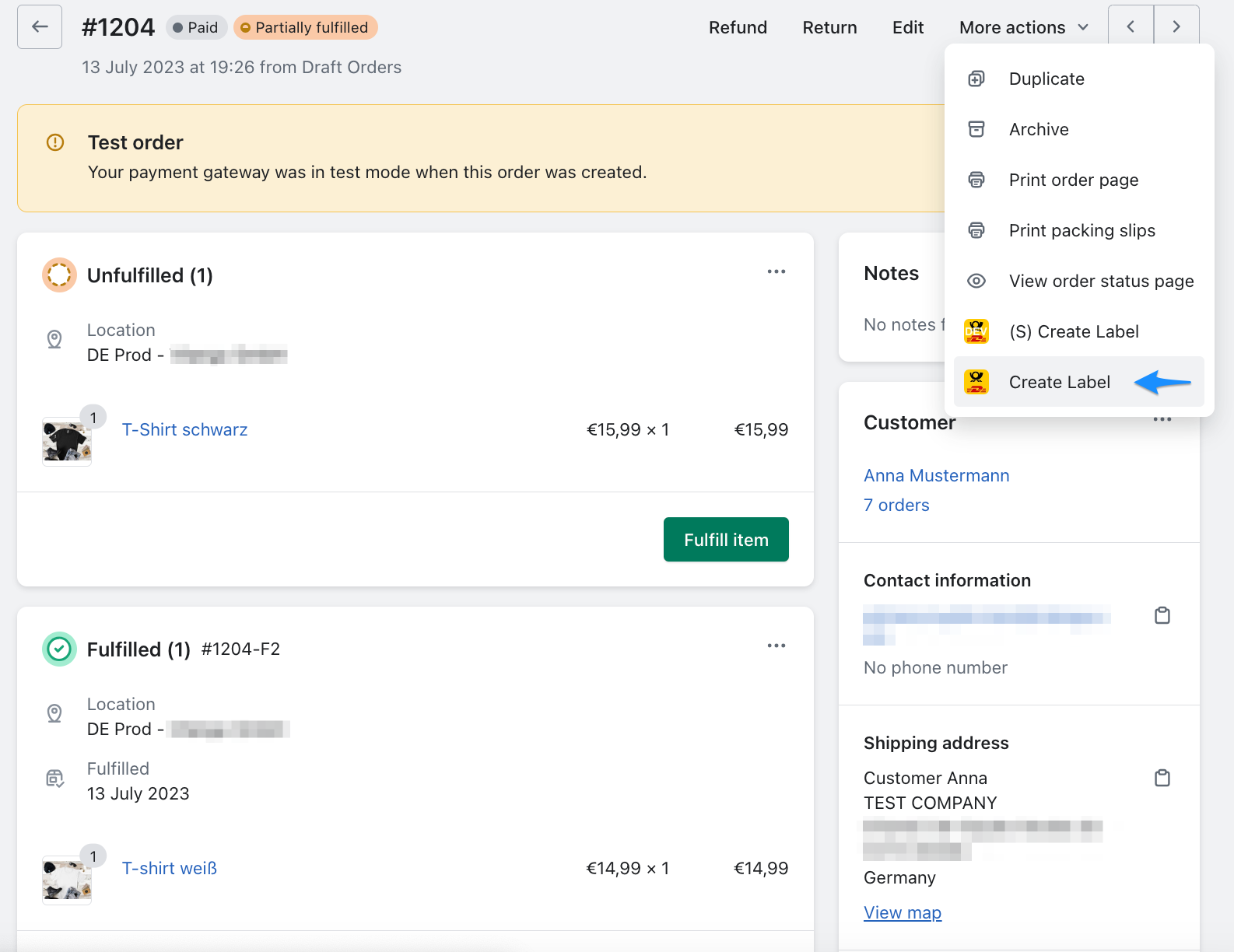Click the back arrow button
Image resolution: width=1234 pixels, height=952 pixels.
pyautogui.click(x=40, y=27)
